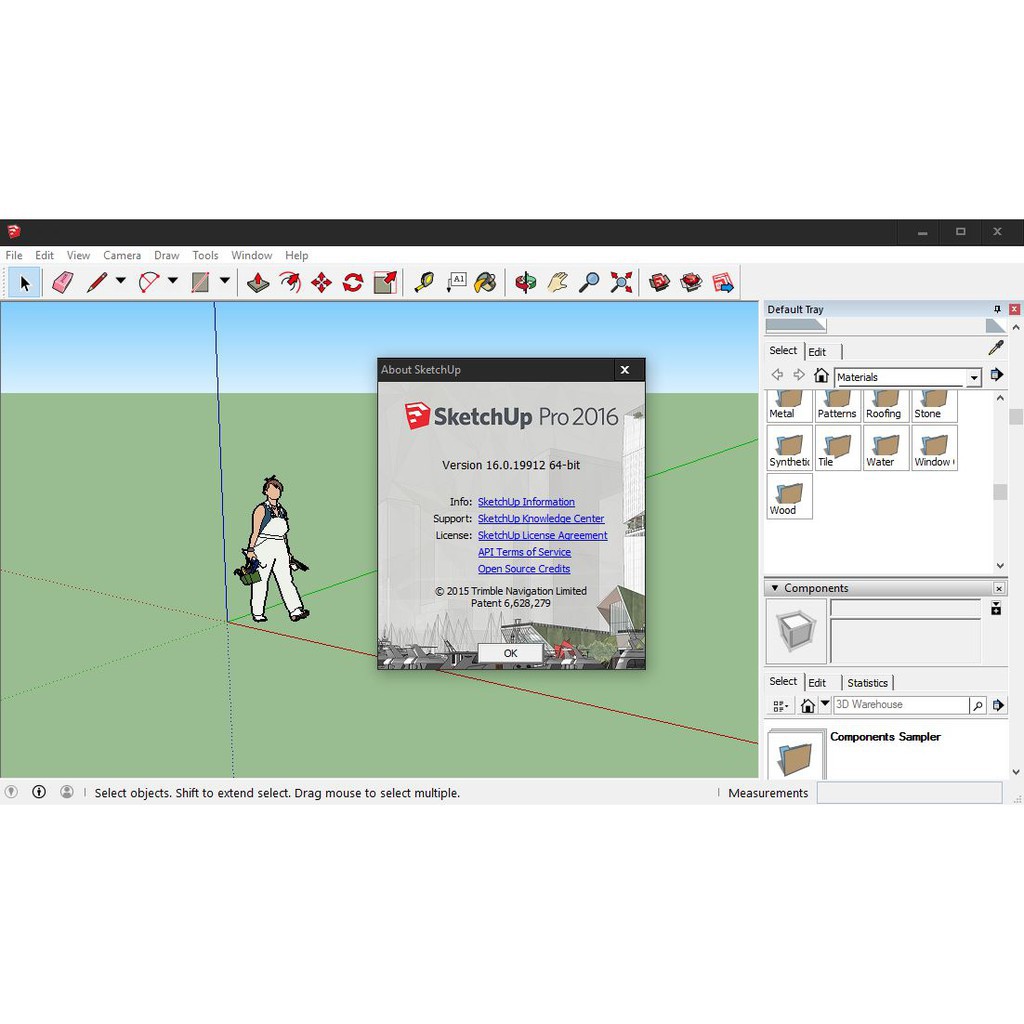
Task: Select the Tape Measure tool
Action: click(424, 283)
